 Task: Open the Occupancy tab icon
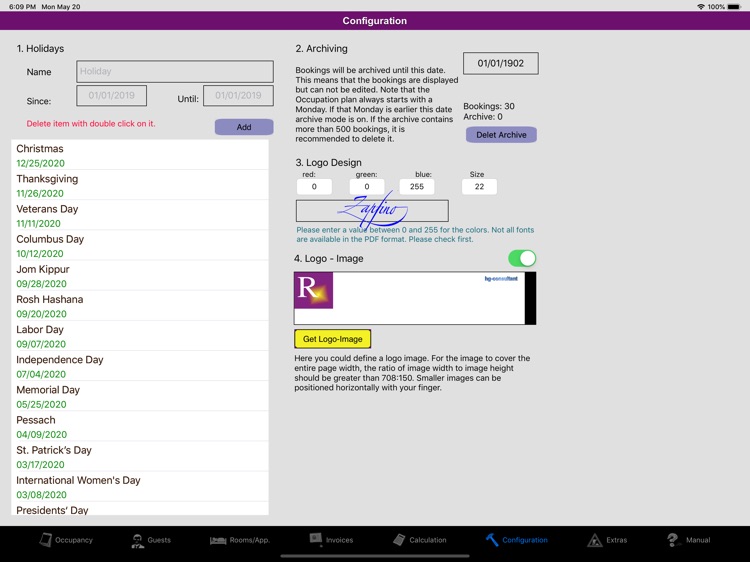tap(45, 540)
